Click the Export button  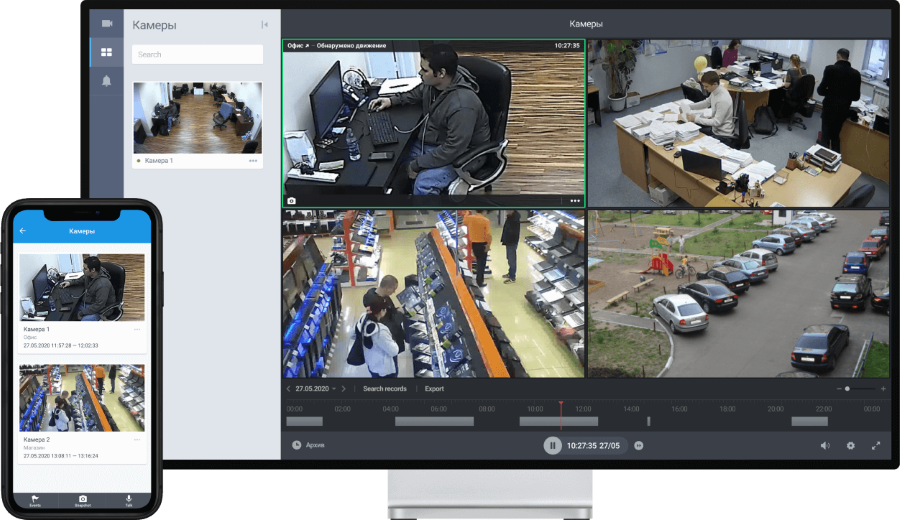click(x=434, y=388)
